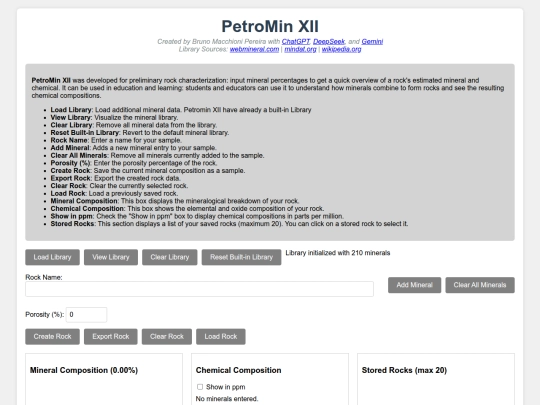
Task: Open the ChatGPT link
Action: 295,41
